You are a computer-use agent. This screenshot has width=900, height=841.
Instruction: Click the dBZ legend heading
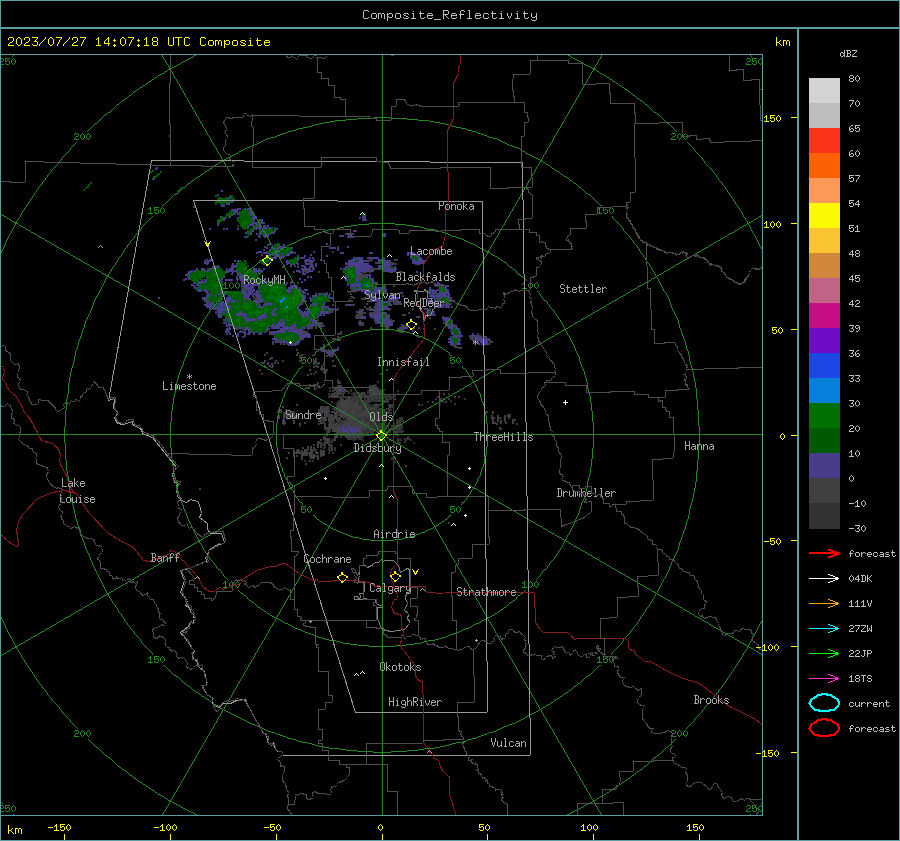click(848, 53)
